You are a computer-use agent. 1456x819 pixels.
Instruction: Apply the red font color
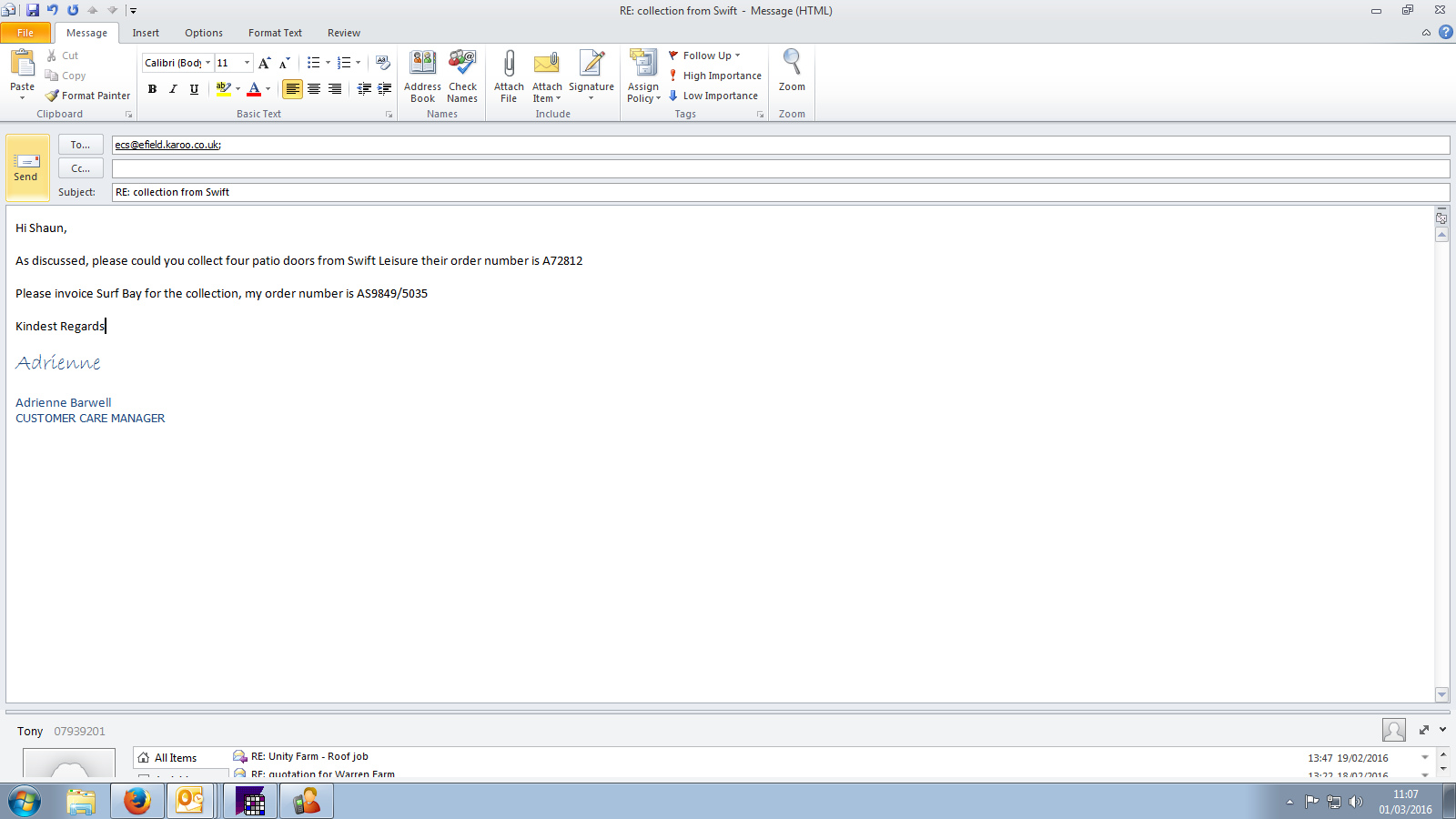254,88
